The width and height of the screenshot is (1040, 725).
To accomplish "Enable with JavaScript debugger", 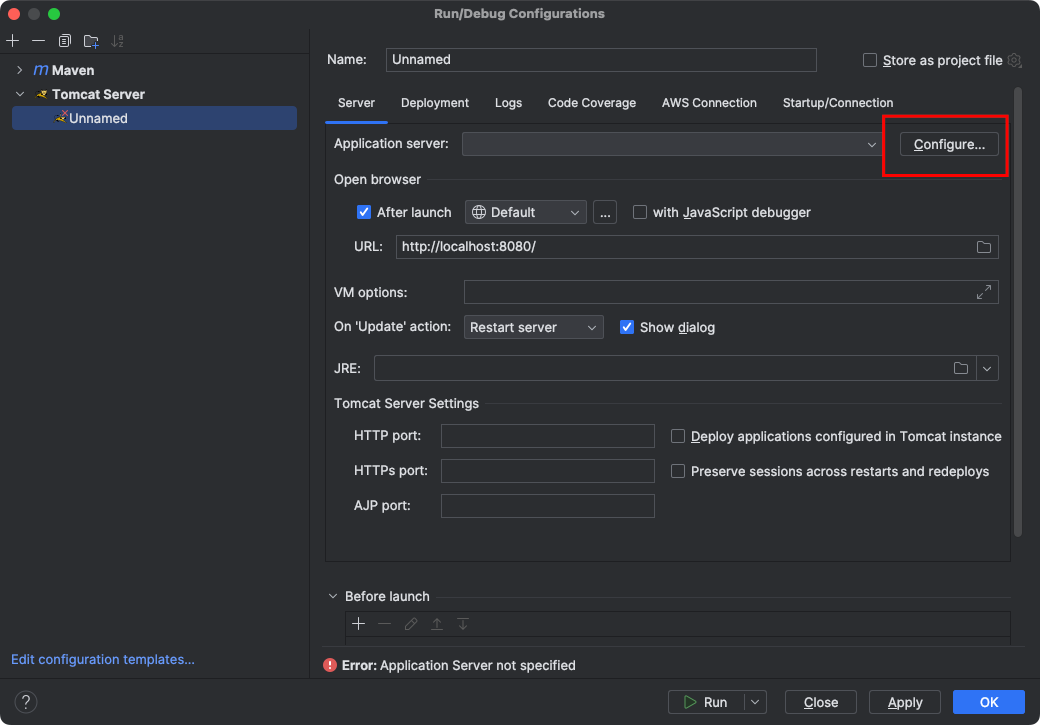I will coord(639,212).
